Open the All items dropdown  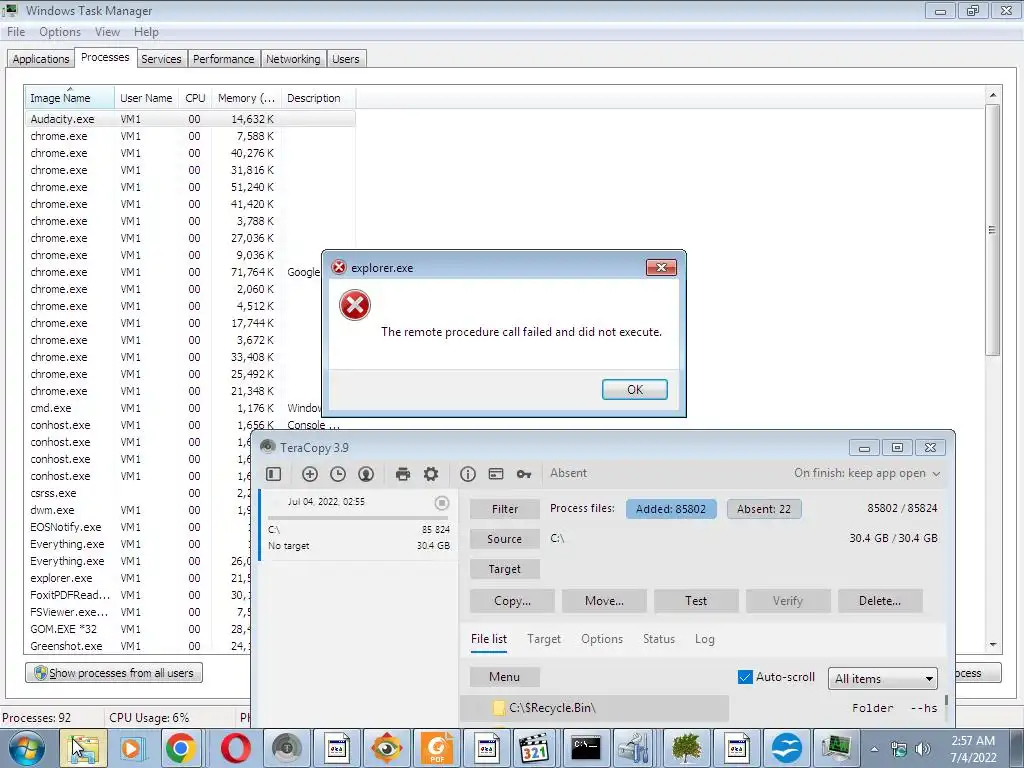[883, 679]
